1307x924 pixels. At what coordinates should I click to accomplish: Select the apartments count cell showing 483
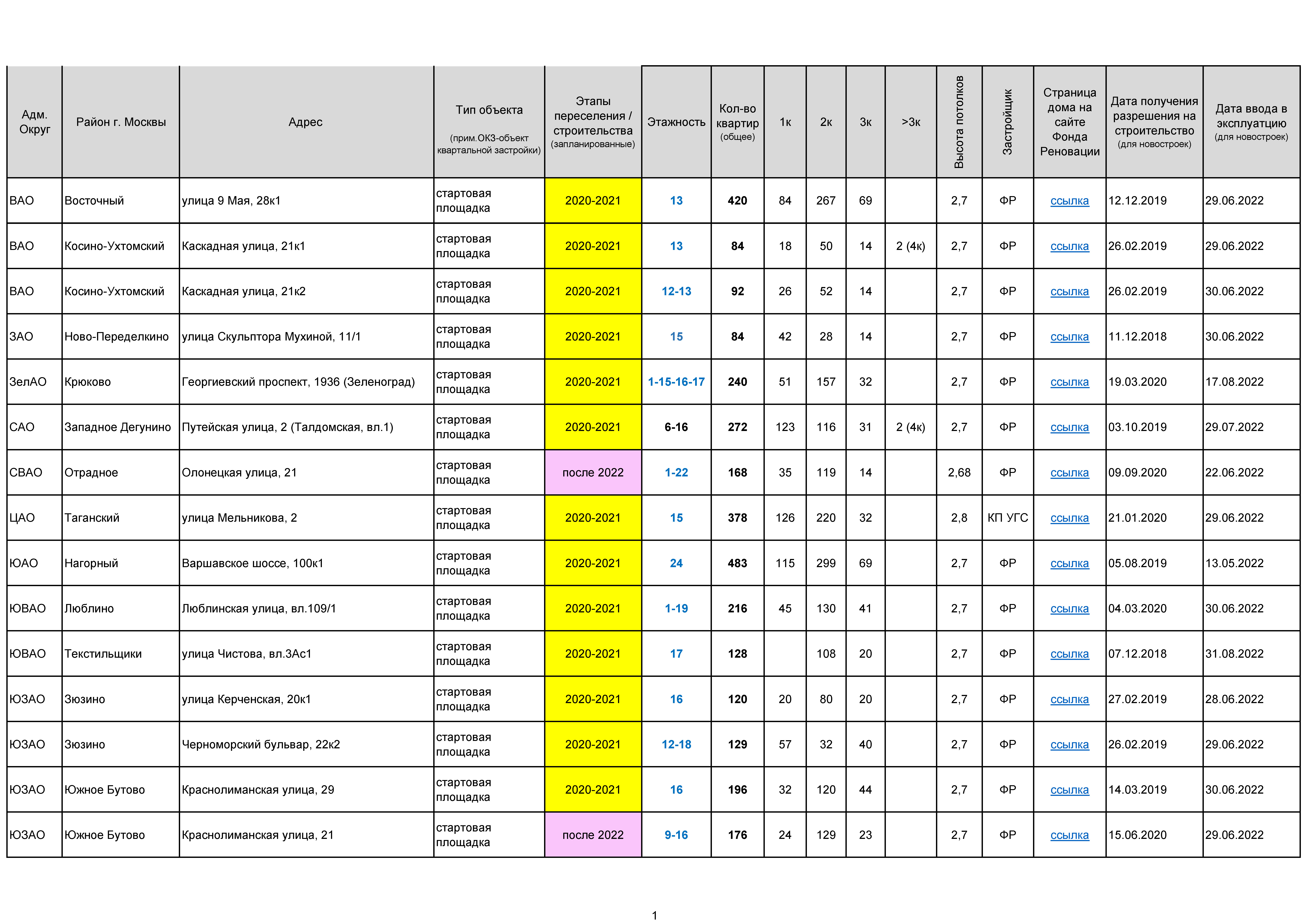[737, 563]
